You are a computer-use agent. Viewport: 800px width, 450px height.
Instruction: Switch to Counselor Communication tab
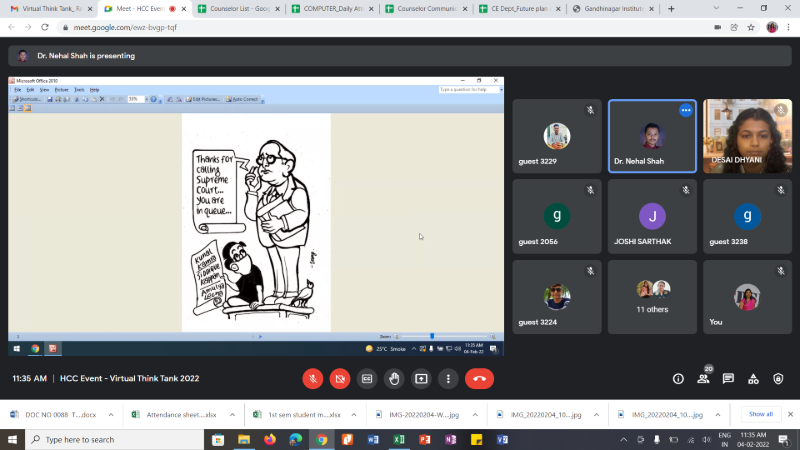click(x=427, y=9)
